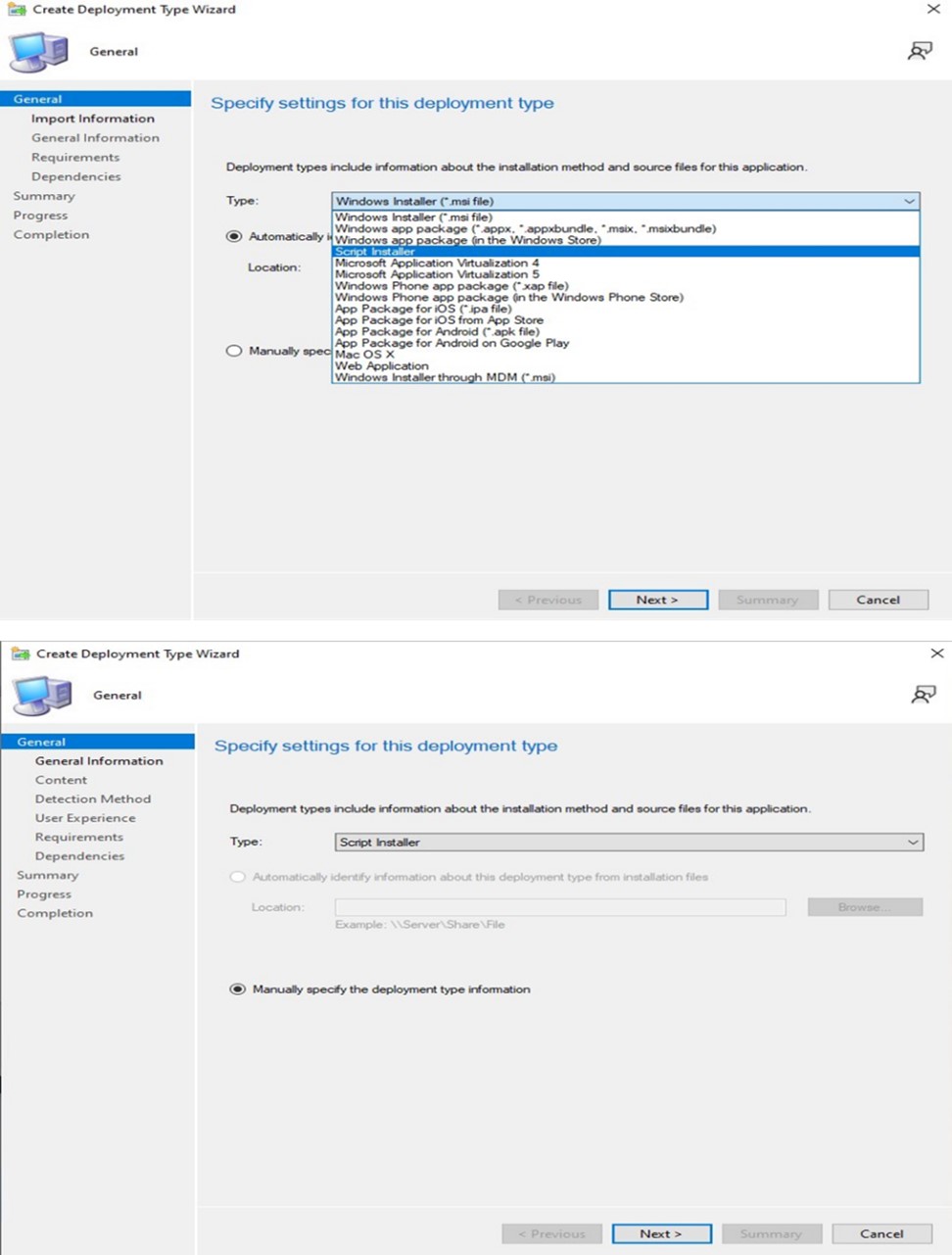This screenshot has width=952, height=1255.
Task: Click Cancel to exit the wizard
Action: 880,1233
